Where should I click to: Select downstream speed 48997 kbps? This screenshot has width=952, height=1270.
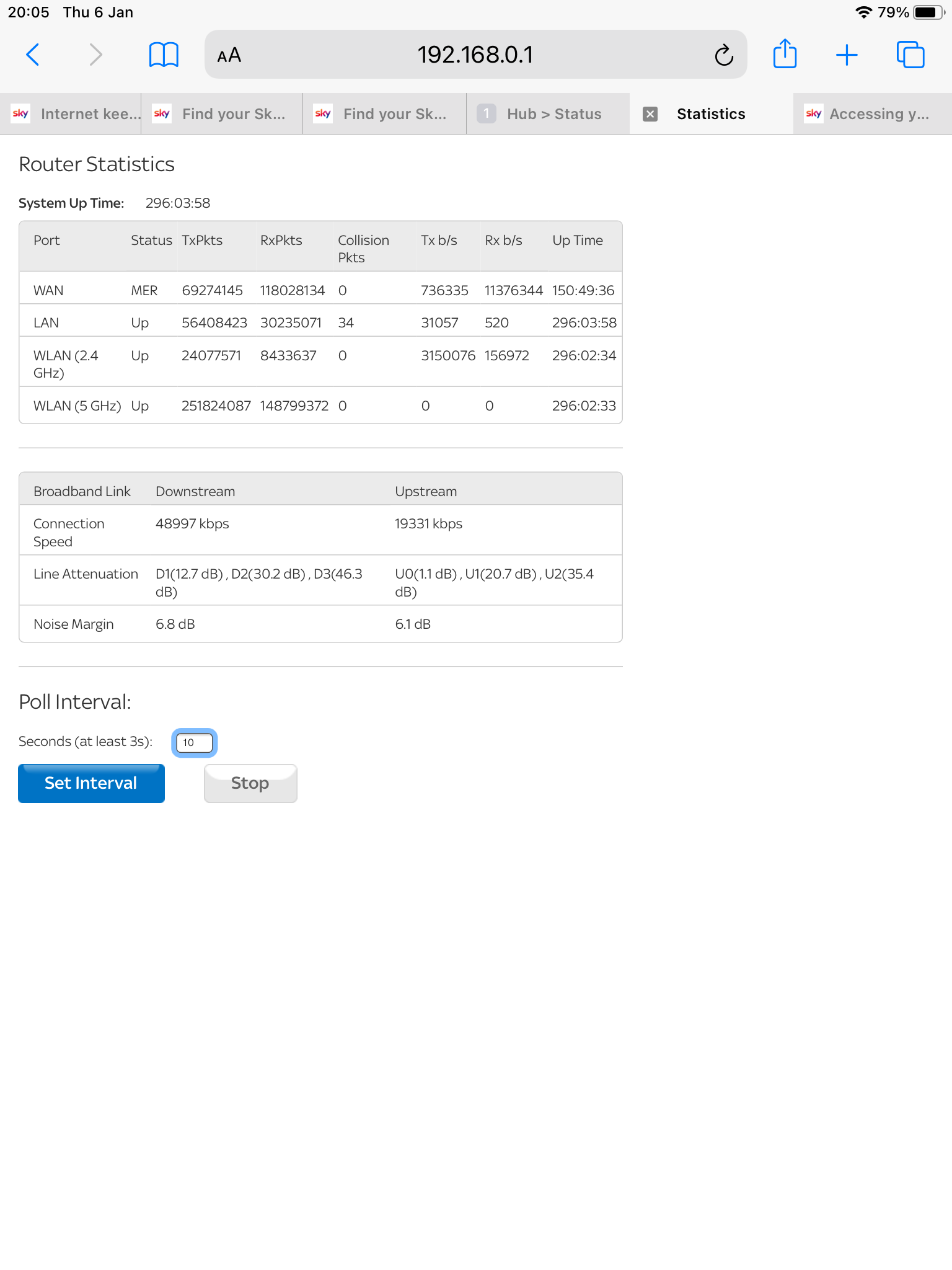[x=192, y=524]
